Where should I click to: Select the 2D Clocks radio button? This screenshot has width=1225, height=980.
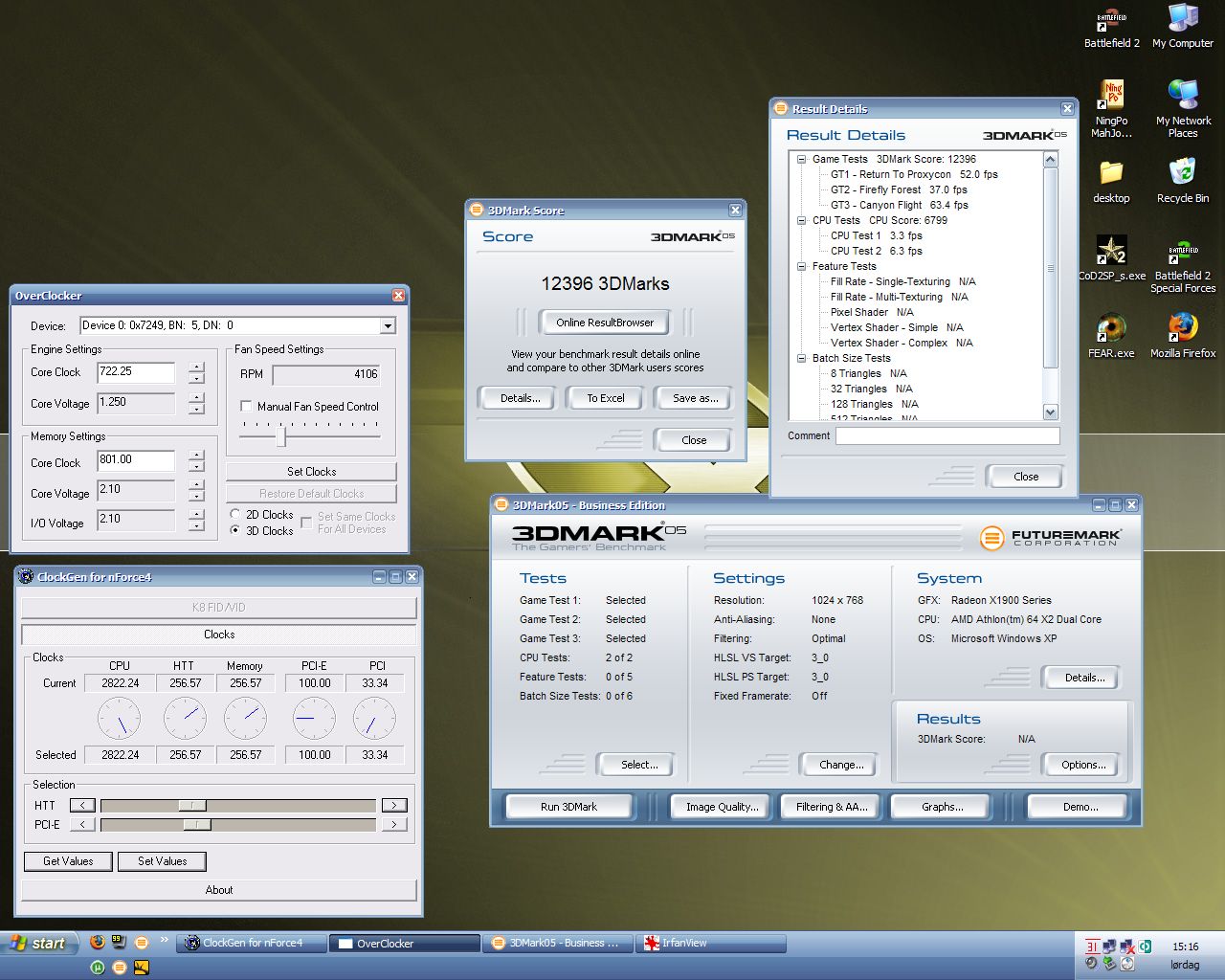pos(235,514)
